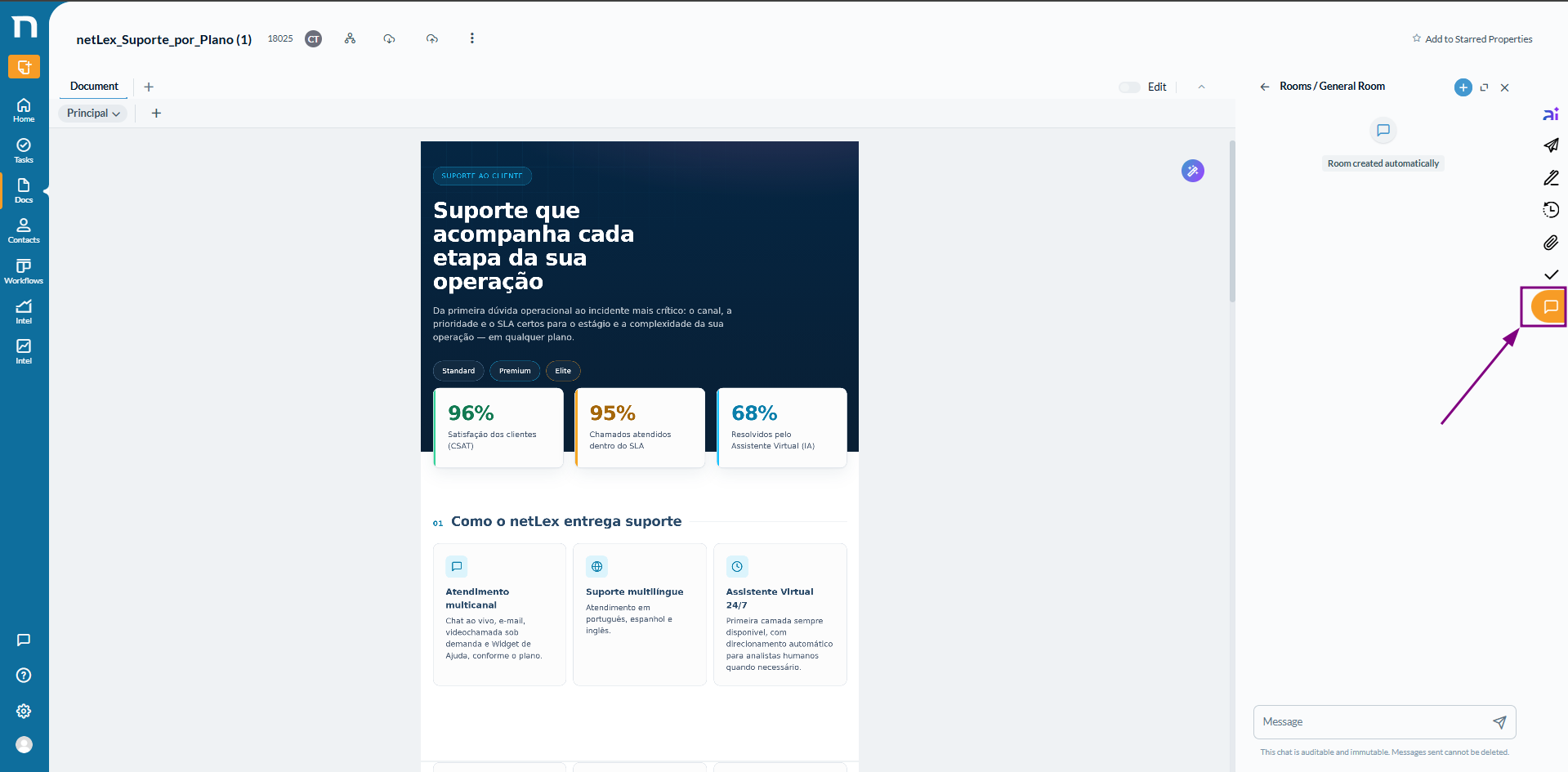The width and height of the screenshot is (1568, 772).
Task: Click the orange chat rooms button
Action: click(1548, 307)
